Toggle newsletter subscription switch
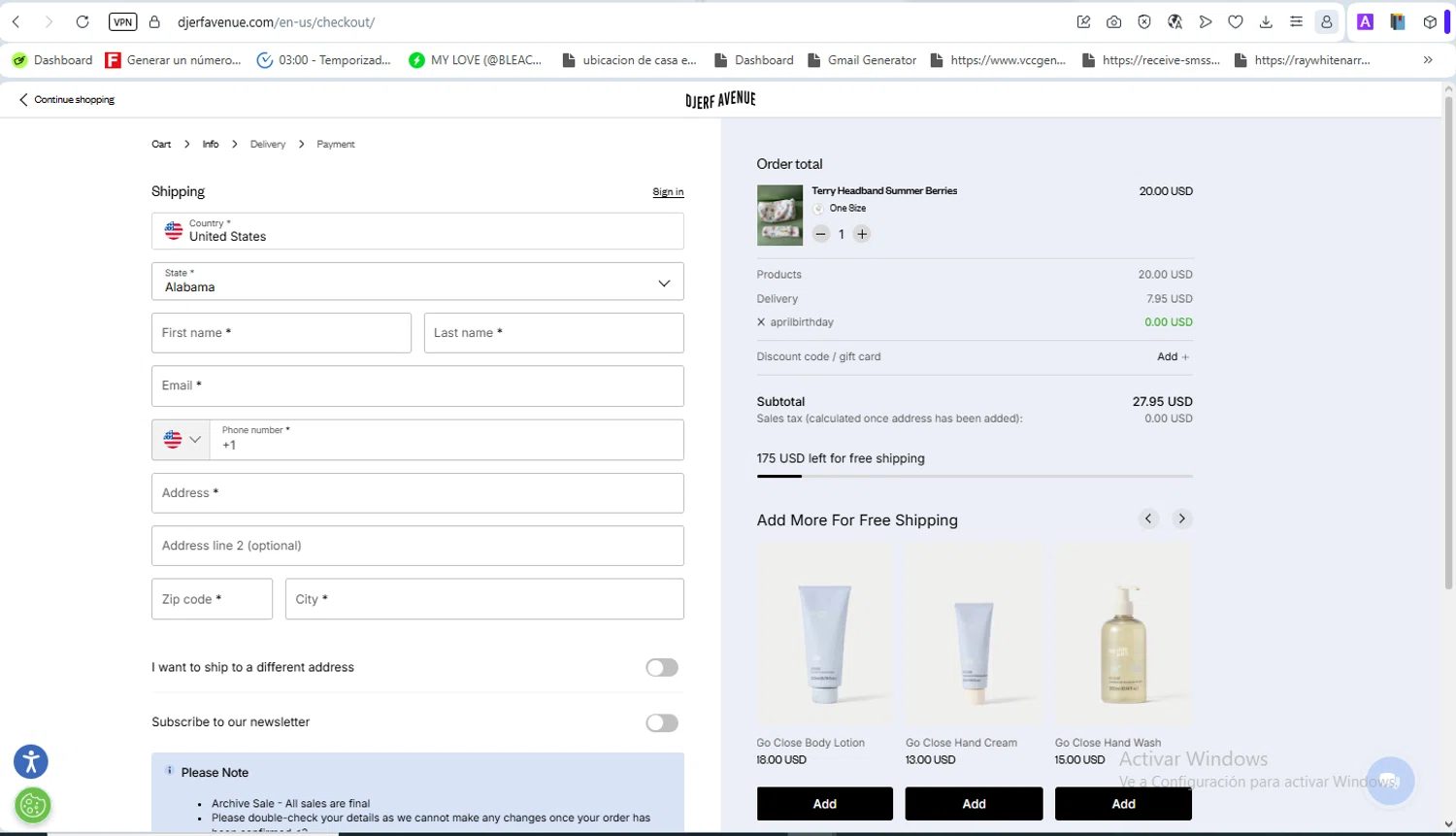Image resolution: width=1456 pixels, height=836 pixels. click(662, 723)
